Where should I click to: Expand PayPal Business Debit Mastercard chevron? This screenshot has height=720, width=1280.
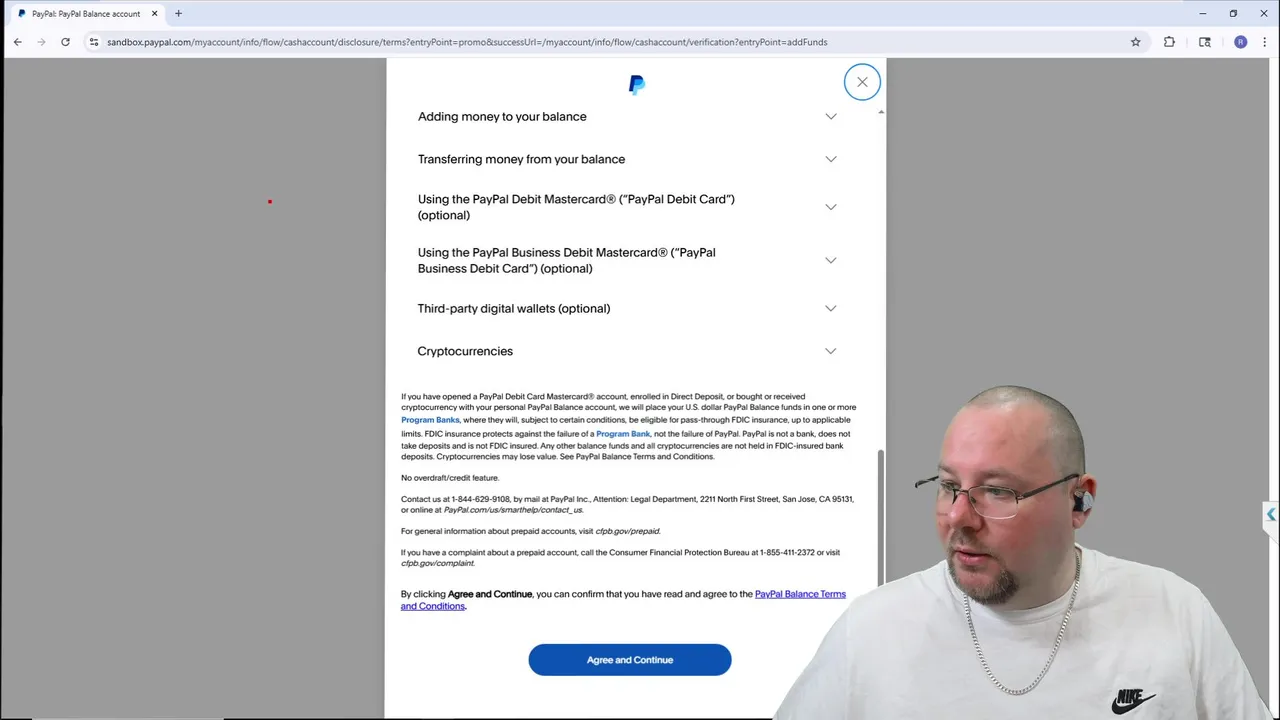tap(831, 260)
